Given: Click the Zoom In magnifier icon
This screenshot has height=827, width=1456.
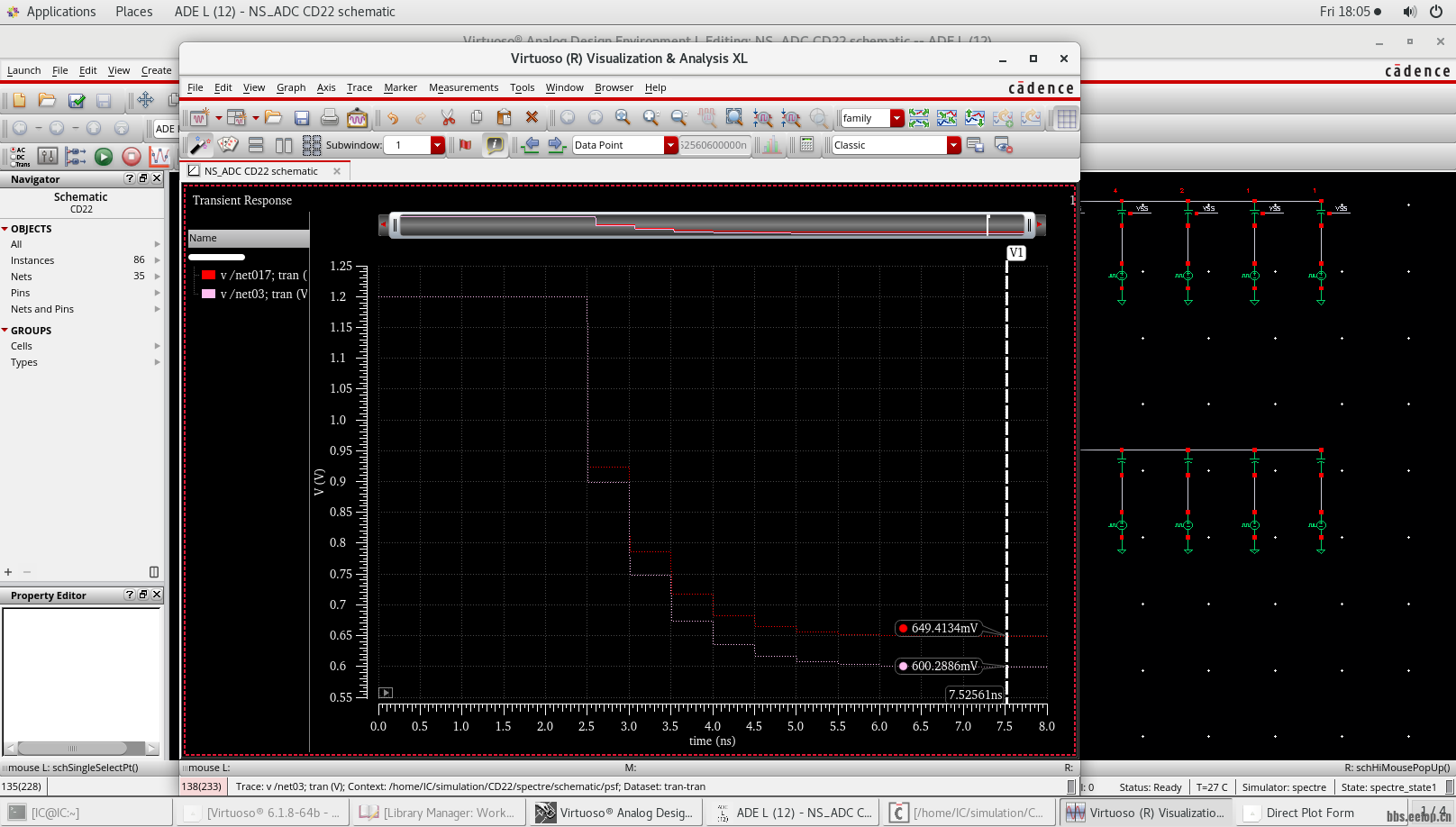Looking at the screenshot, I should pyautogui.click(x=651, y=118).
